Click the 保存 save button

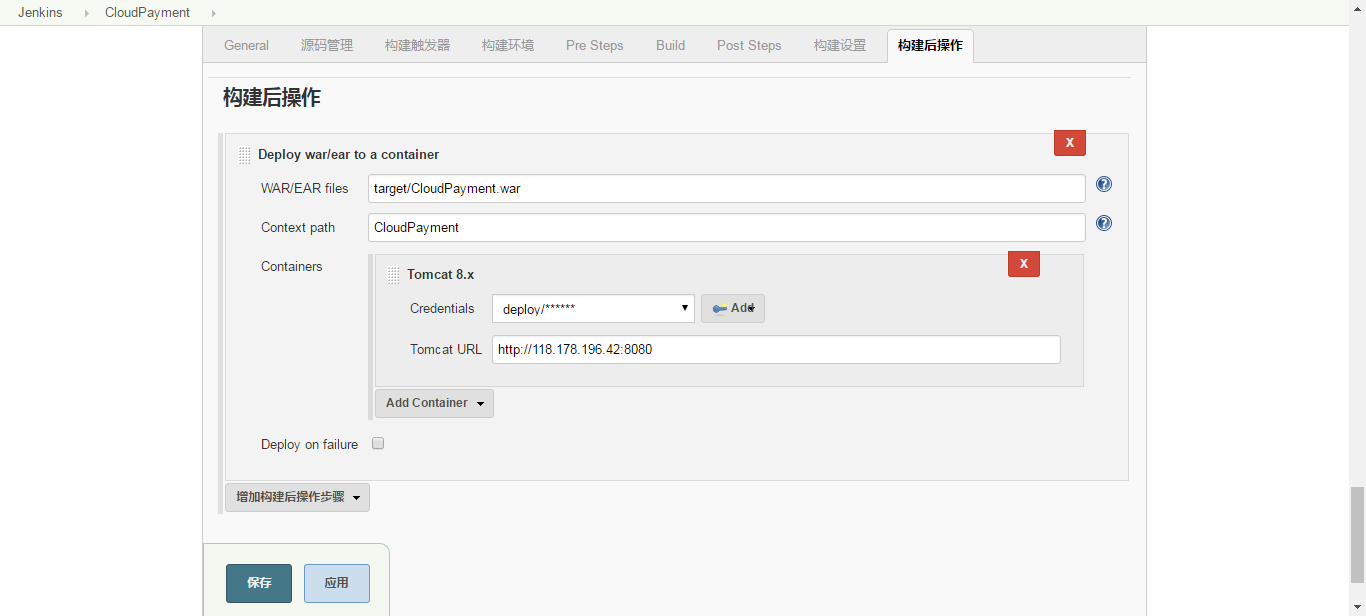pyautogui.click(x=259, y=583)
